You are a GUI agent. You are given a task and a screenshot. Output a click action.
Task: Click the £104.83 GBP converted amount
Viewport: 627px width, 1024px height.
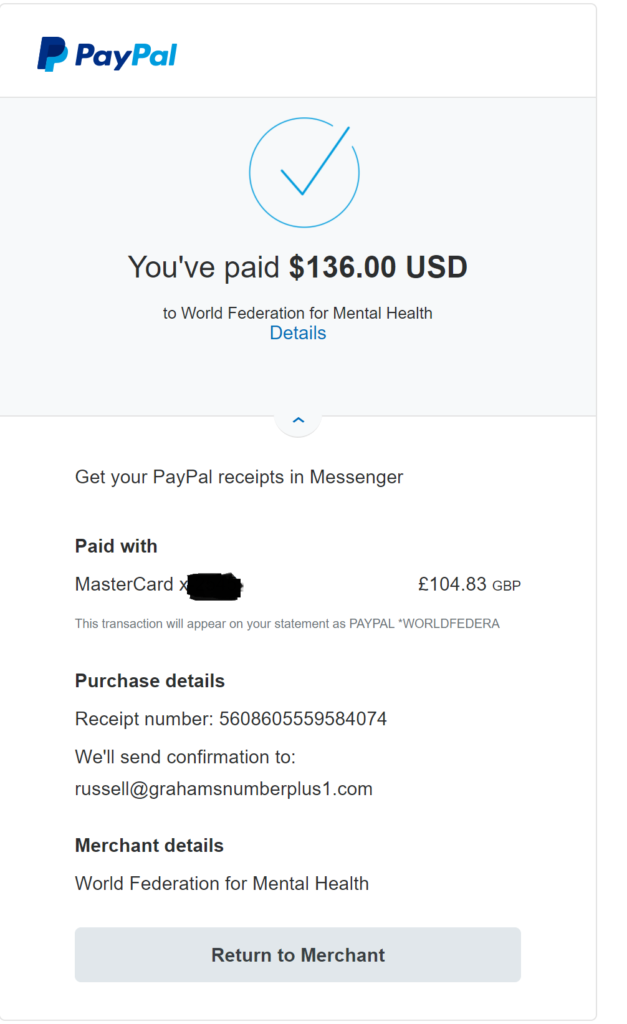(469, 585)
